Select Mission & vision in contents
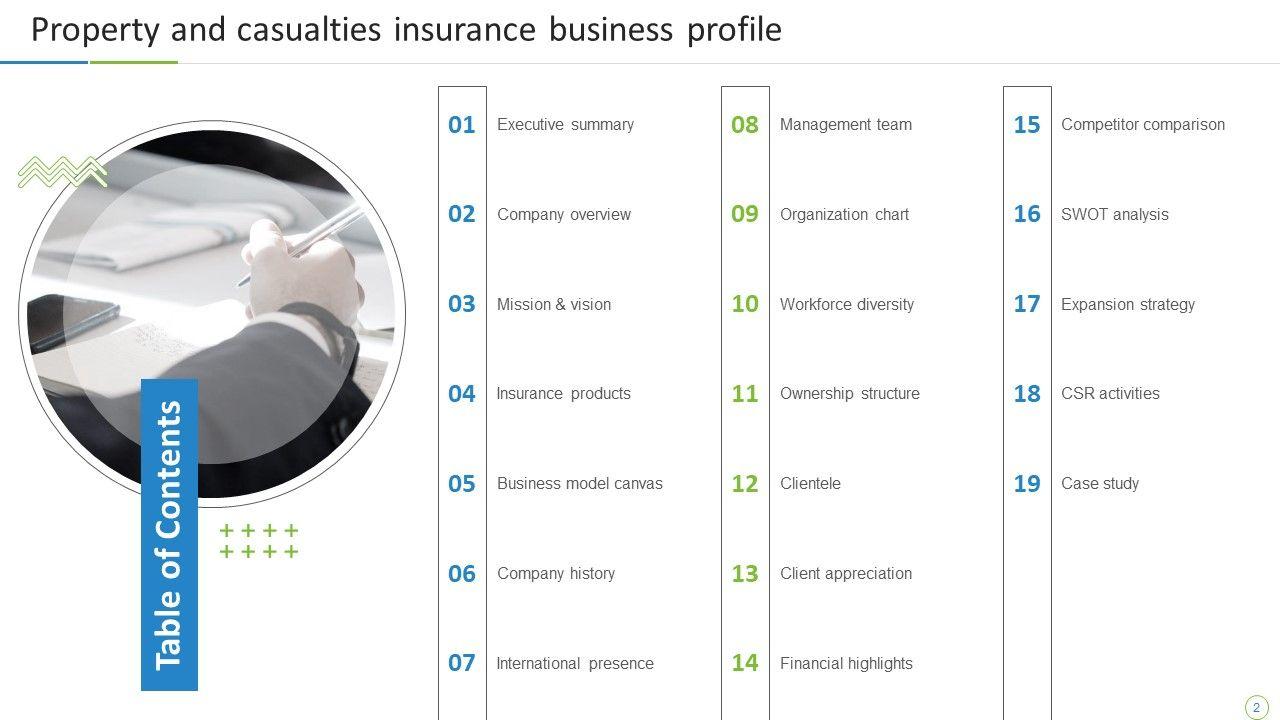 553,304
